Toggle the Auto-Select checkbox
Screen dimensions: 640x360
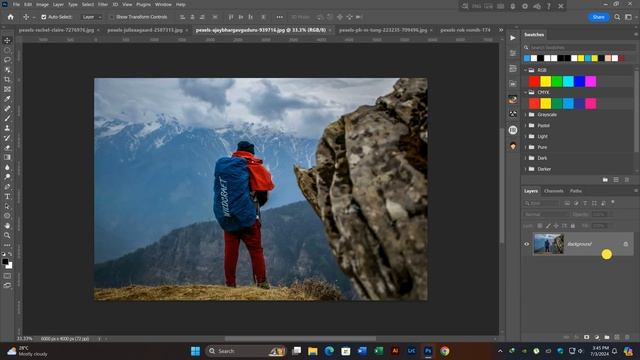point(44,17)
